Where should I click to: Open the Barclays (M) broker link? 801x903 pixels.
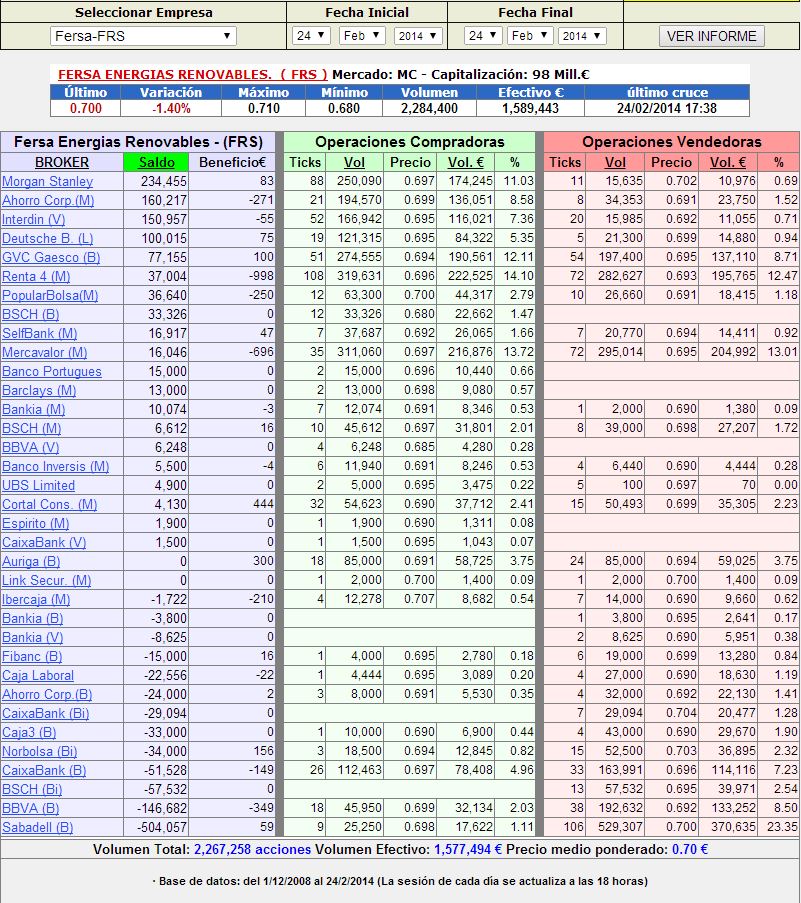[x=39, y=390]
